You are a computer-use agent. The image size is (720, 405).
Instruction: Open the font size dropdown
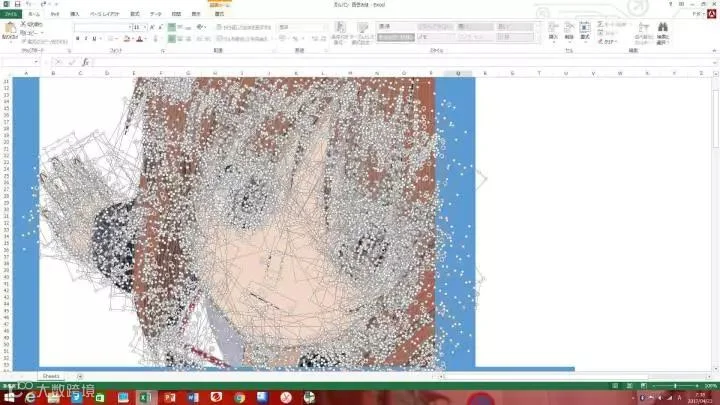pos(145,28)
